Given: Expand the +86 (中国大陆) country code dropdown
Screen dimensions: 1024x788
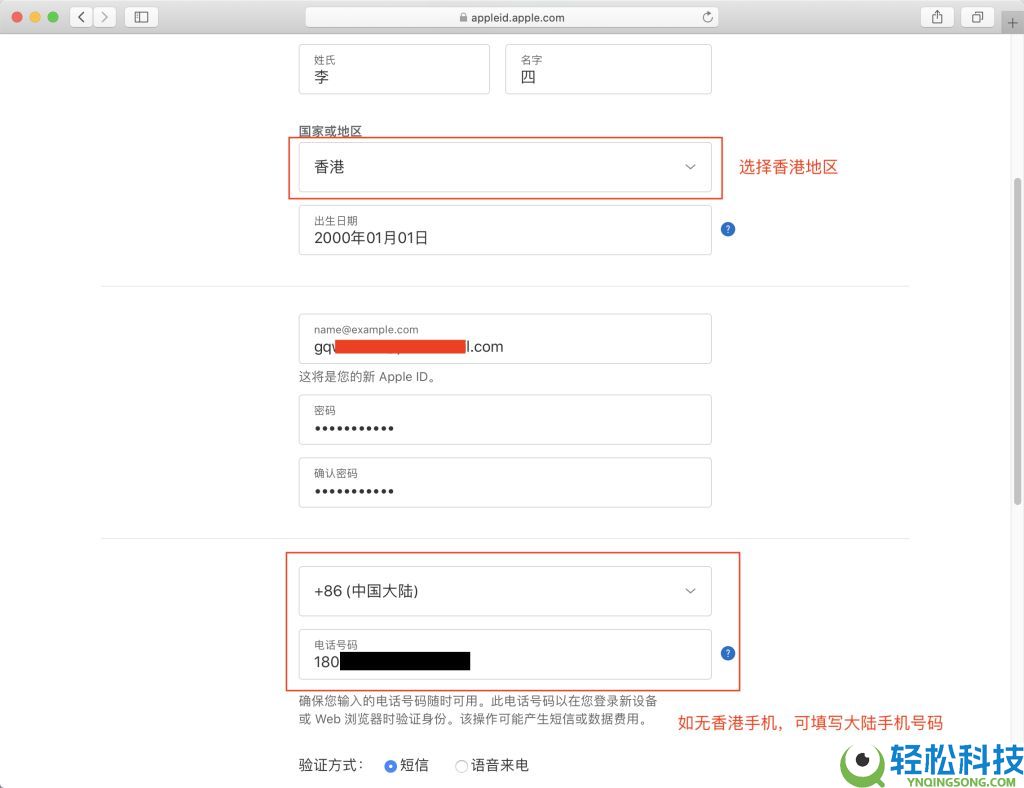Looking at the screenshot, I should pos(505,591).
